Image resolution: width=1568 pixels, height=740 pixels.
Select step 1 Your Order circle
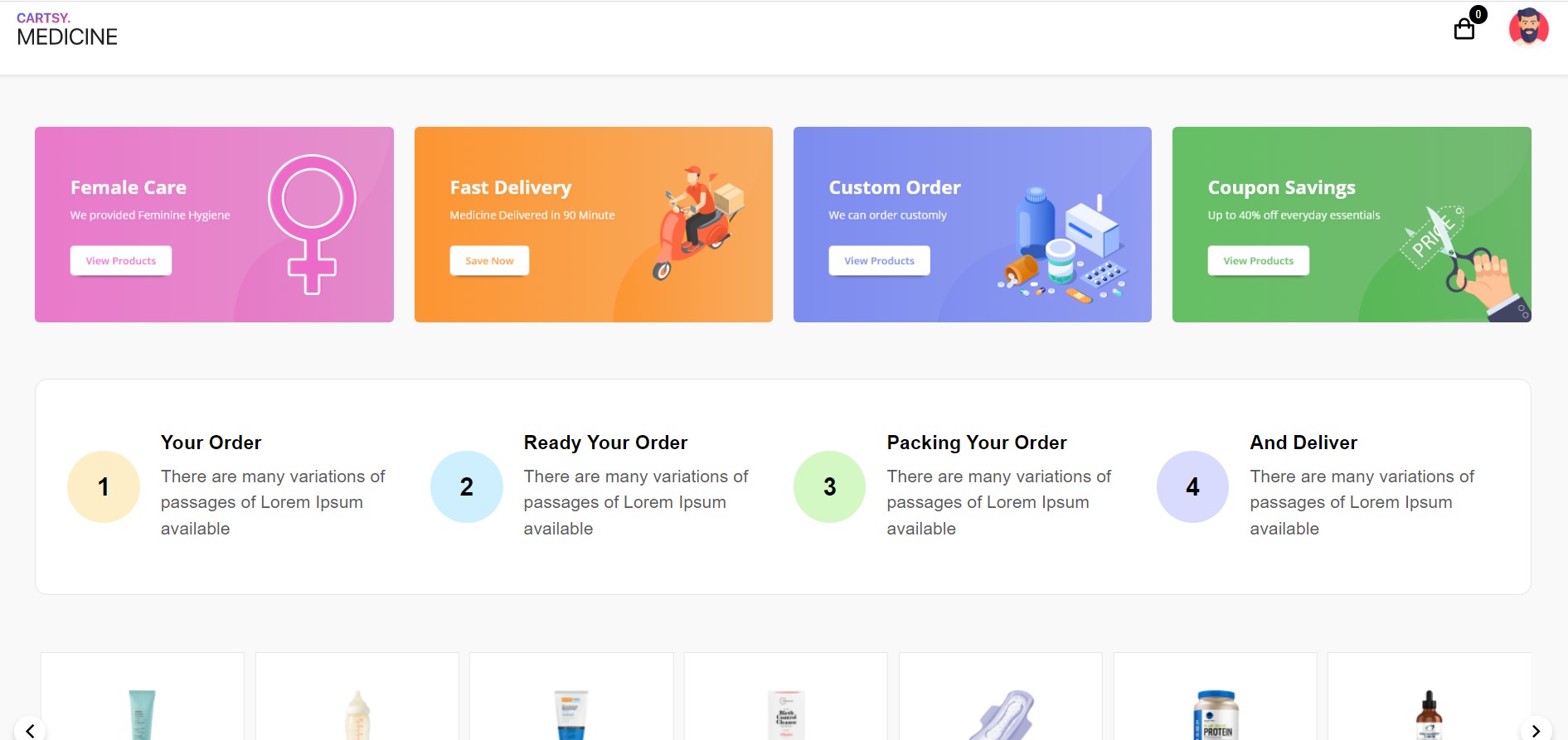(104, 486)
